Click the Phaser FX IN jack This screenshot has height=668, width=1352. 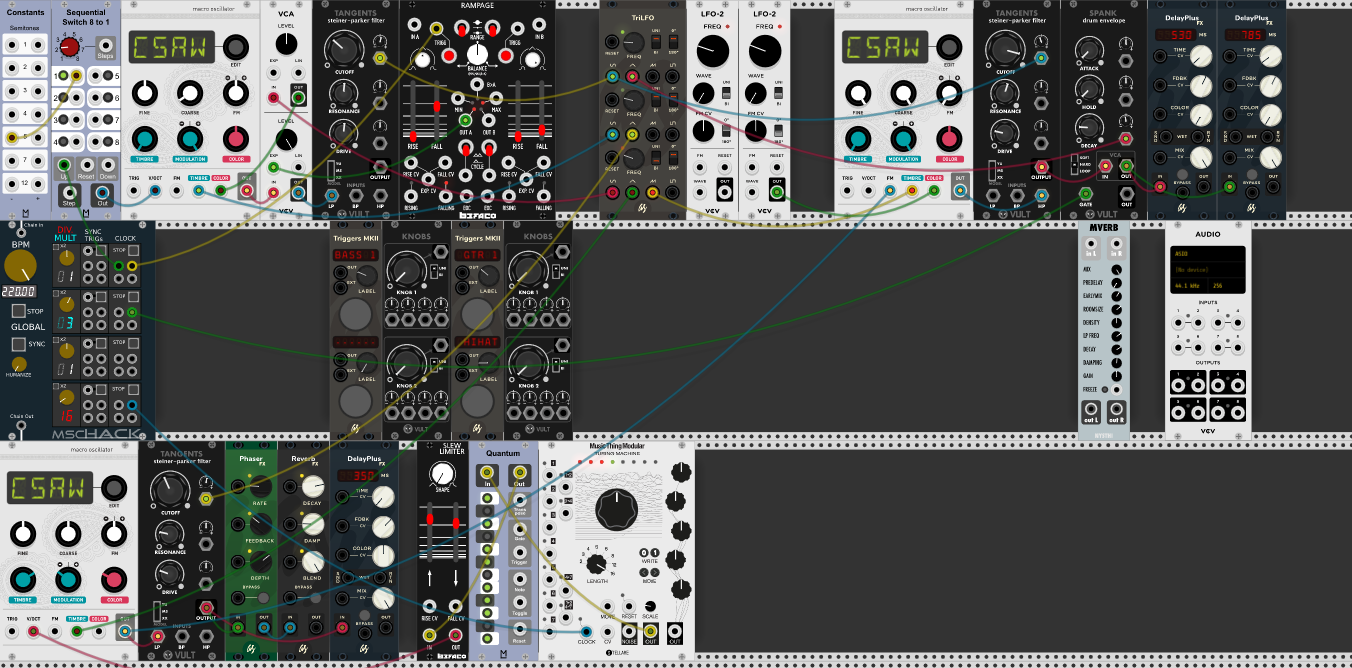tap(238, 627)
